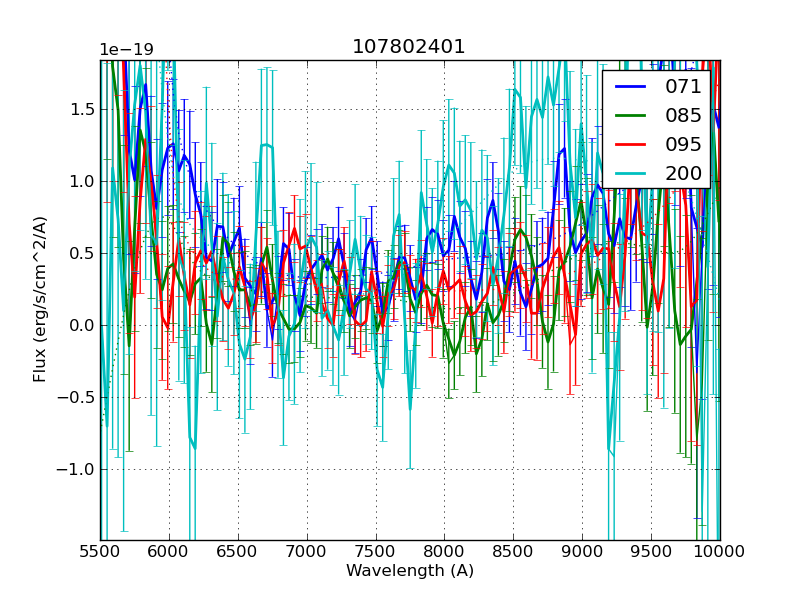Pick the 200 legend label
Screen dimensions: 800x600
683,173
